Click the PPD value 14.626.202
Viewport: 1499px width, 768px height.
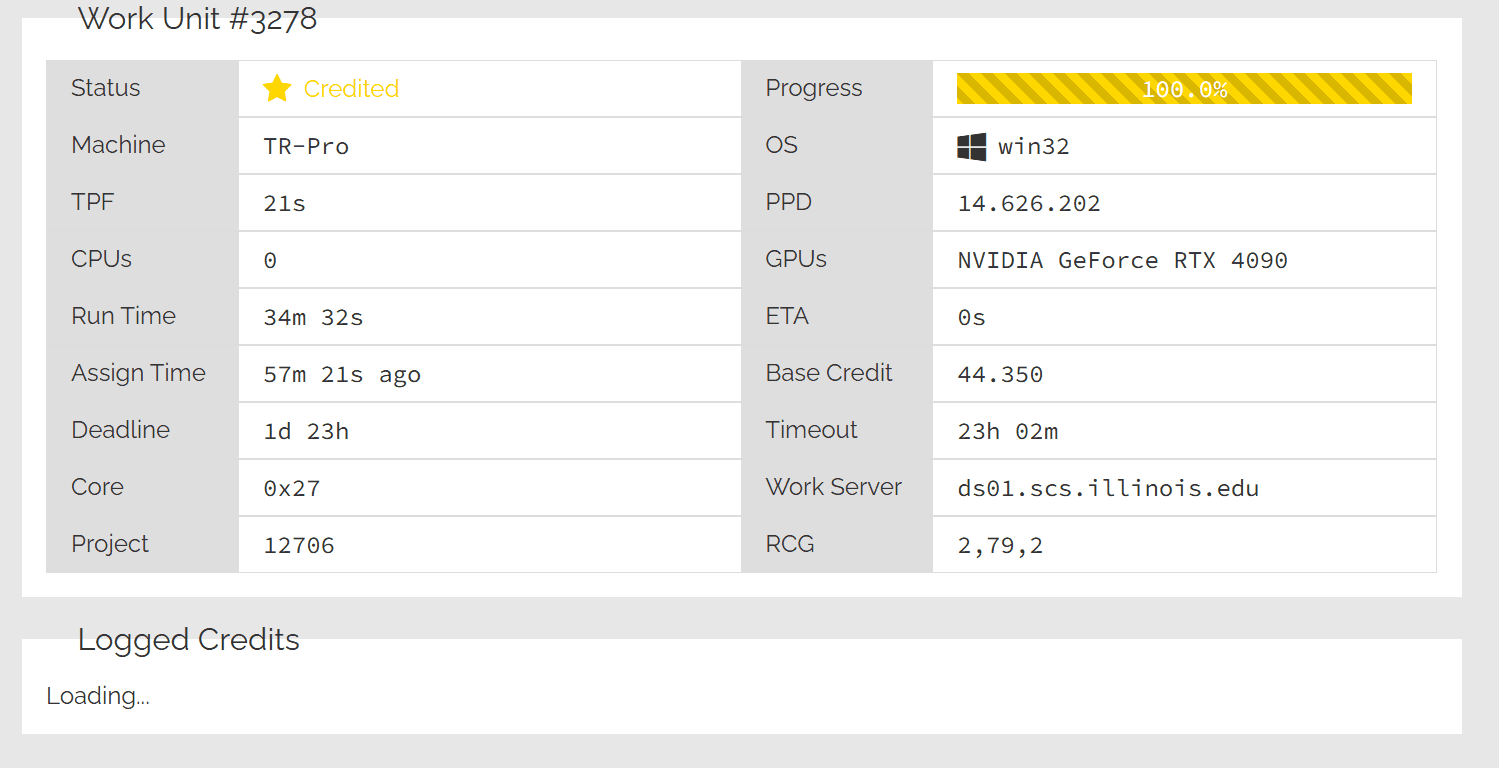coord(1029,204)
